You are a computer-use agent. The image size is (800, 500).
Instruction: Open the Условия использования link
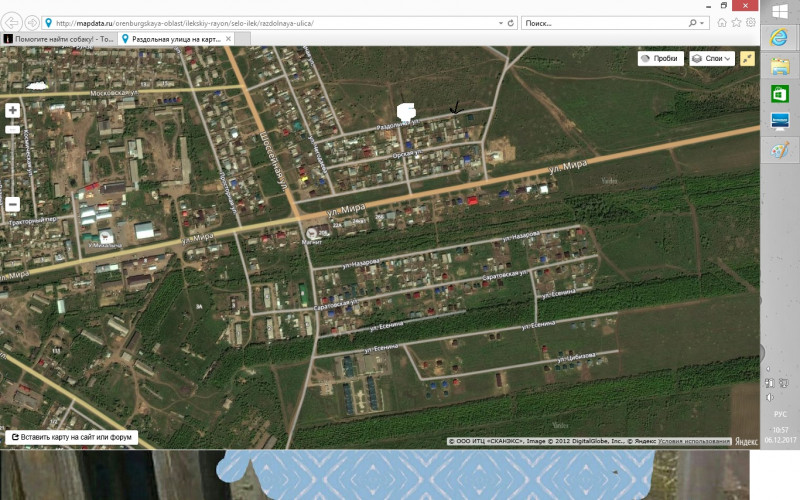click(x=702, y=441)
